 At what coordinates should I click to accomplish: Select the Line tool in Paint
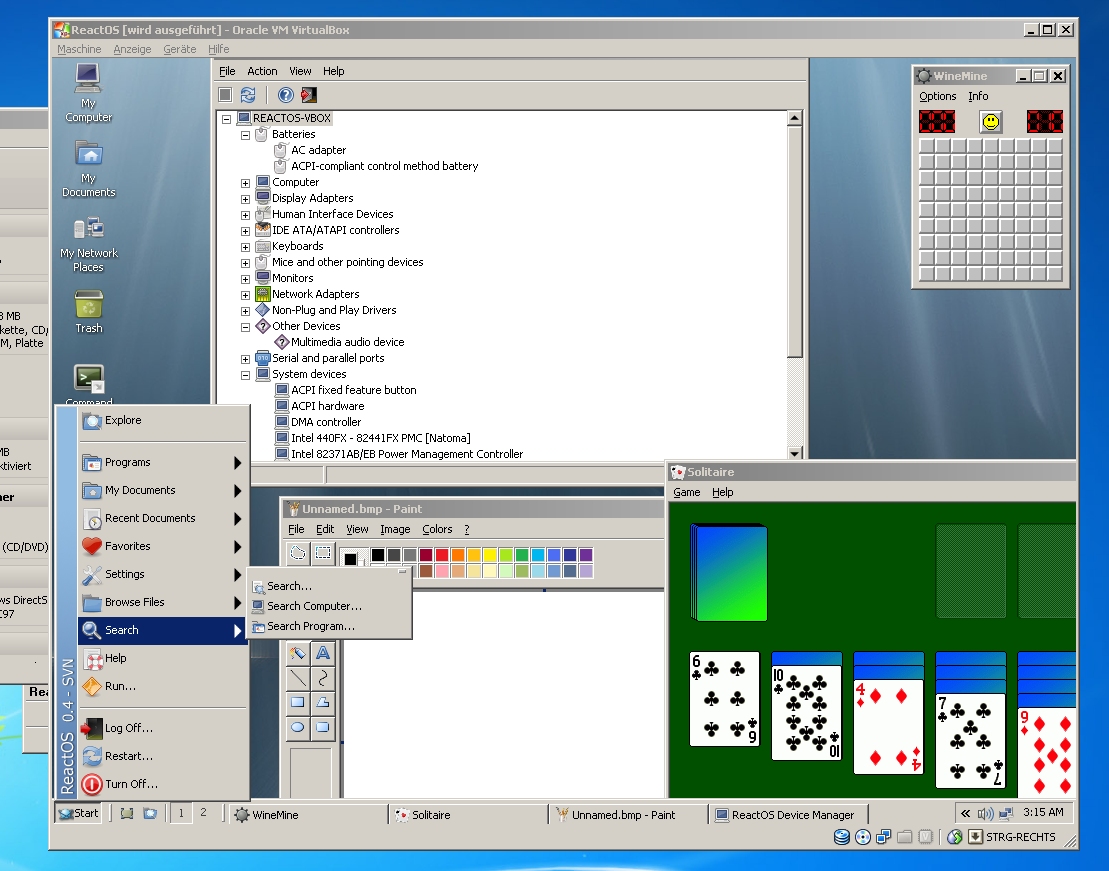click(298, 678)
